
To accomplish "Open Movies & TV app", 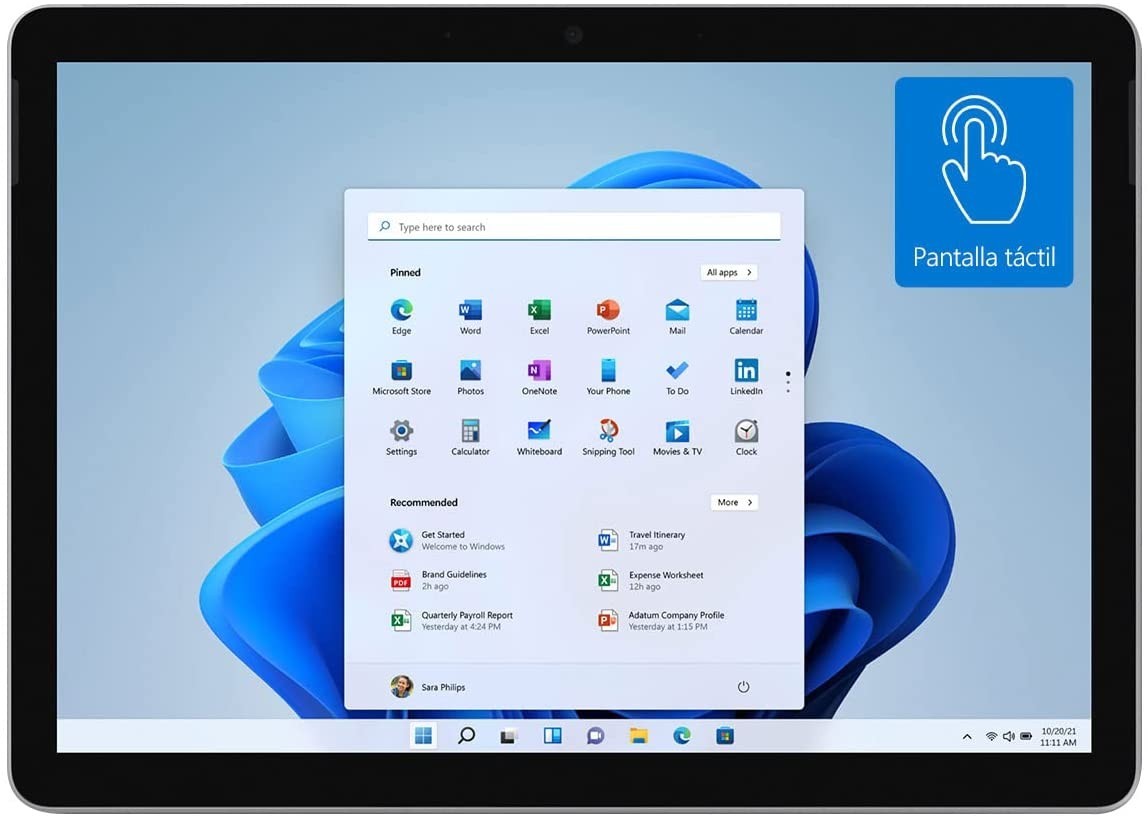I will 677,438.
